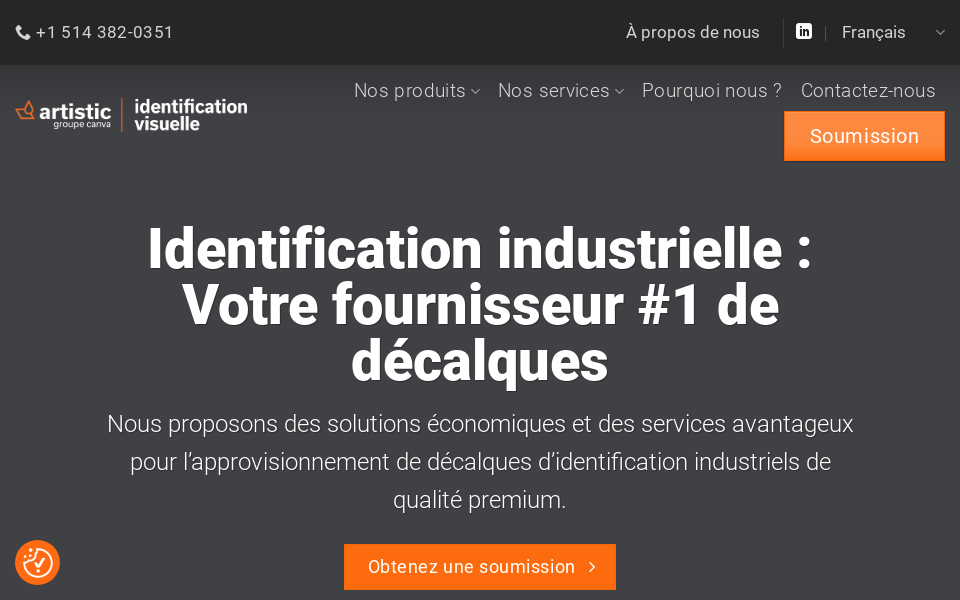Call the +1 514 382-0351 number

[104, 33]
